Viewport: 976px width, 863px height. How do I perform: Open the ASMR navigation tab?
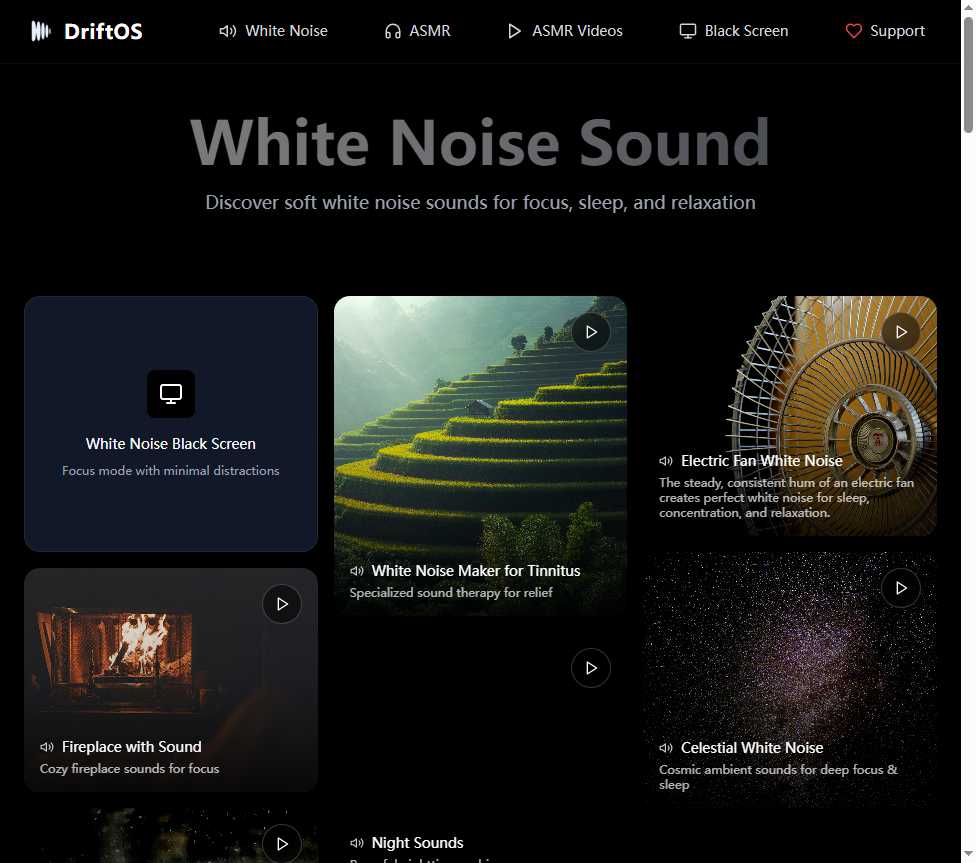[x=417, y=31]
